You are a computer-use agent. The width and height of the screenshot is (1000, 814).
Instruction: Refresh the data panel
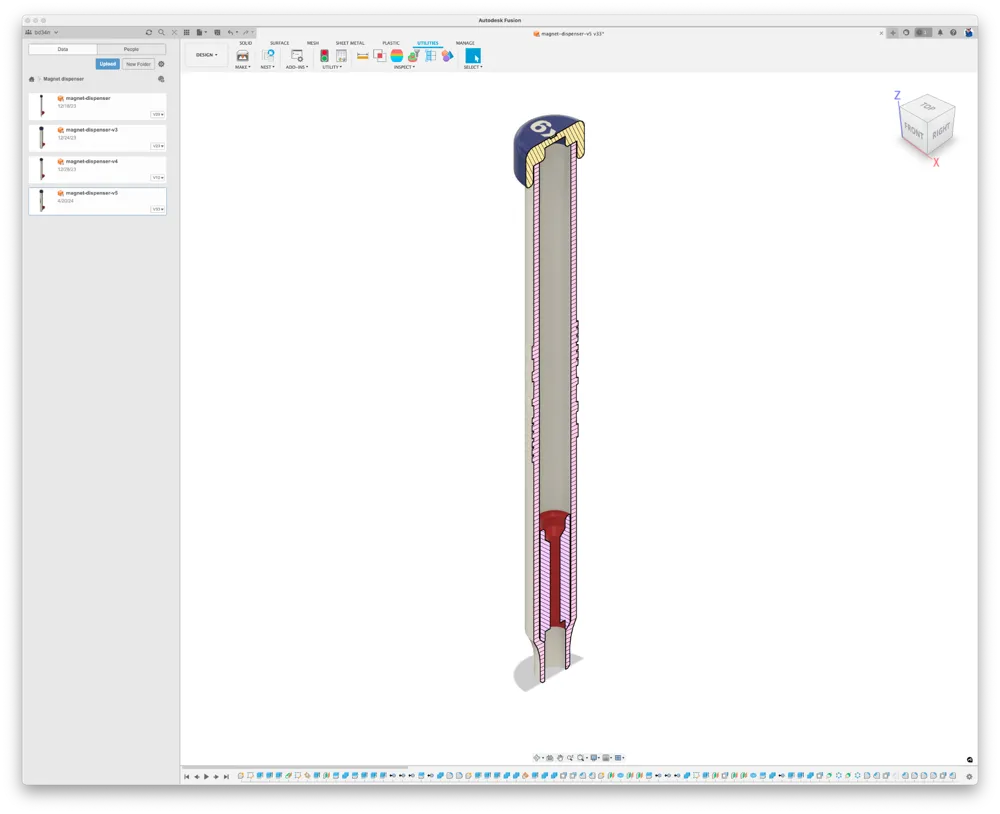pyautogui.click(x=149, y=33)
